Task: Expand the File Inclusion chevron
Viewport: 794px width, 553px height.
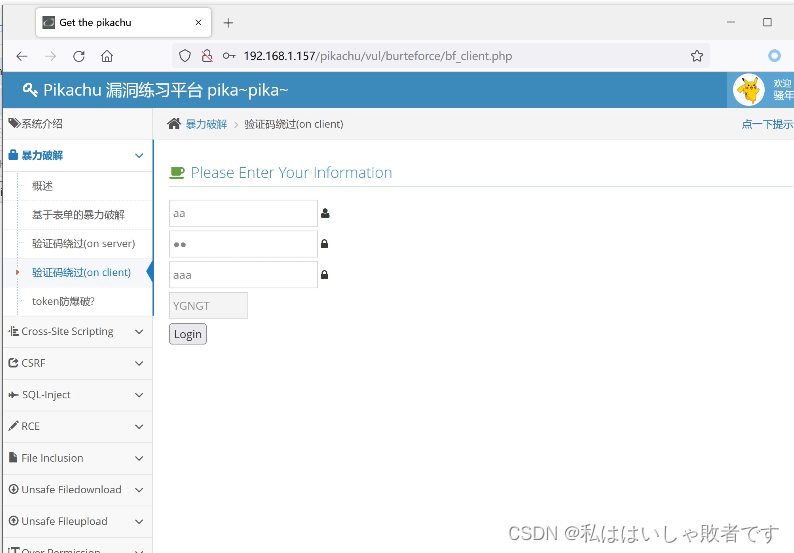Action: pos(139,458)
